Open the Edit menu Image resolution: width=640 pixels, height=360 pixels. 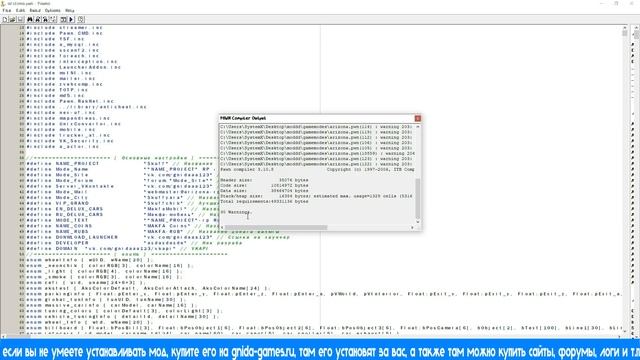point(20,10)
